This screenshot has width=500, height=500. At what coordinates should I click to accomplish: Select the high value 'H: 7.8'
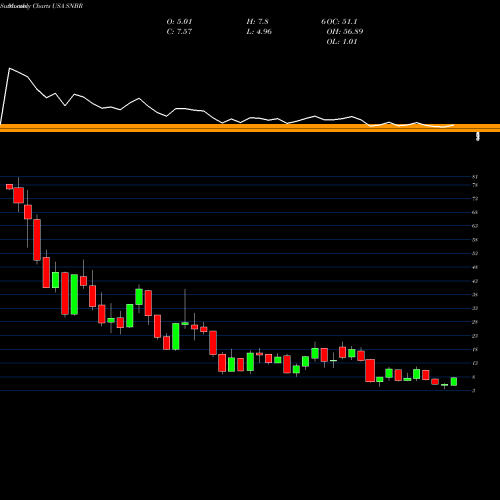(257, 22)
